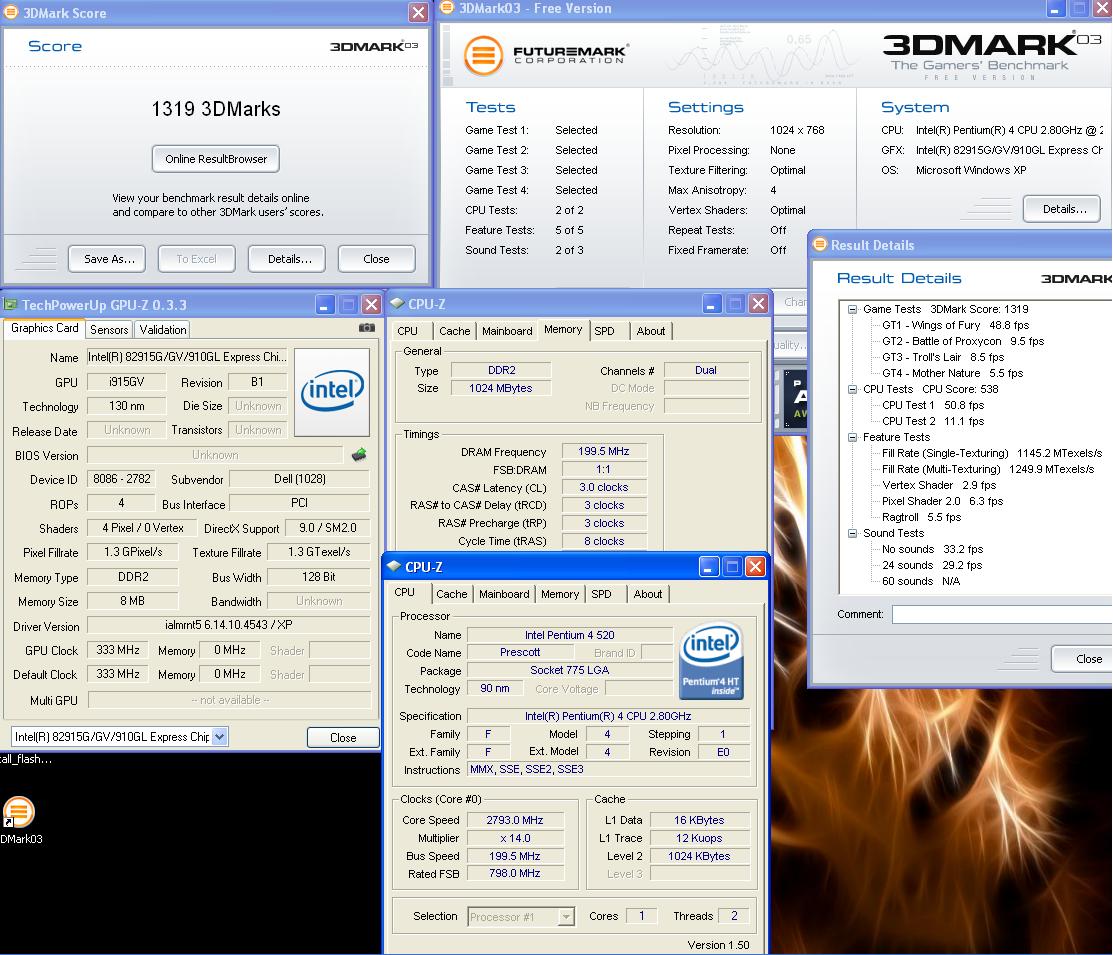Click the GPU-Z screenshot camera icon
The image size is (1113, 955).
[367, 327]
